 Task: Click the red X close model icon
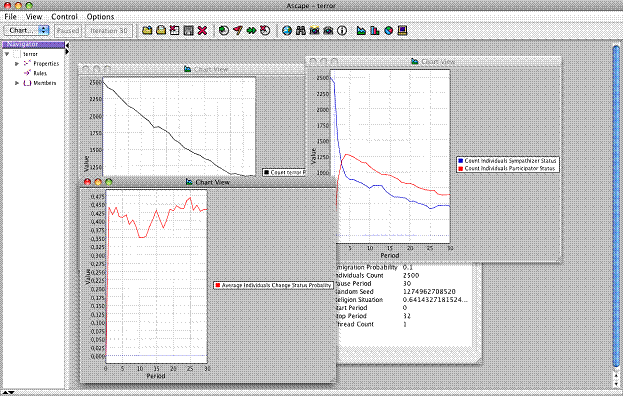click(203, 30)
